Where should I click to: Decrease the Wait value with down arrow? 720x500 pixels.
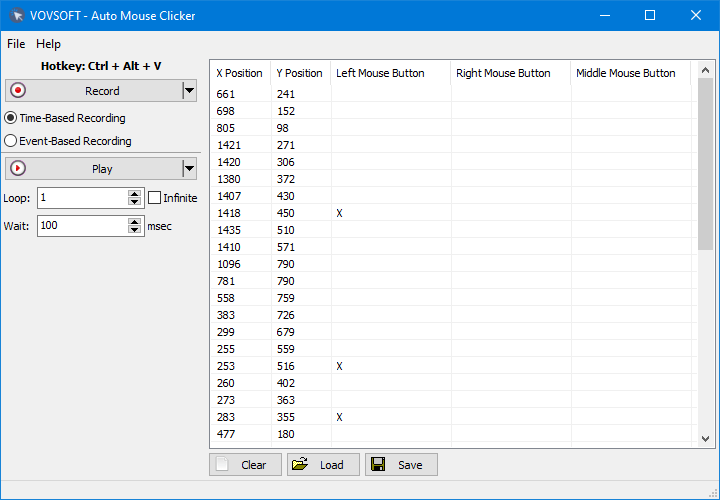coord(135,231)
